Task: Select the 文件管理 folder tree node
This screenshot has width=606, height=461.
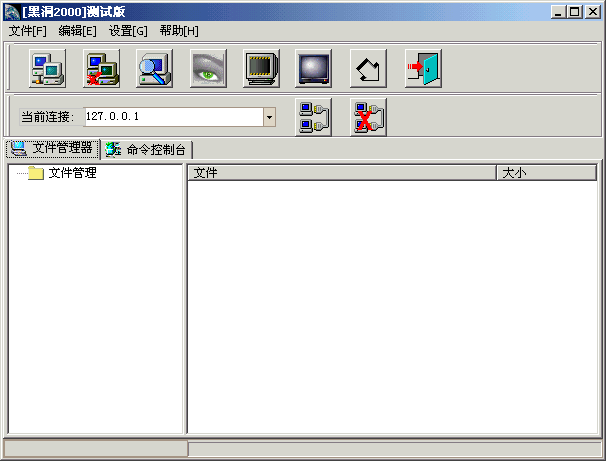Action: tap(72, 173)
